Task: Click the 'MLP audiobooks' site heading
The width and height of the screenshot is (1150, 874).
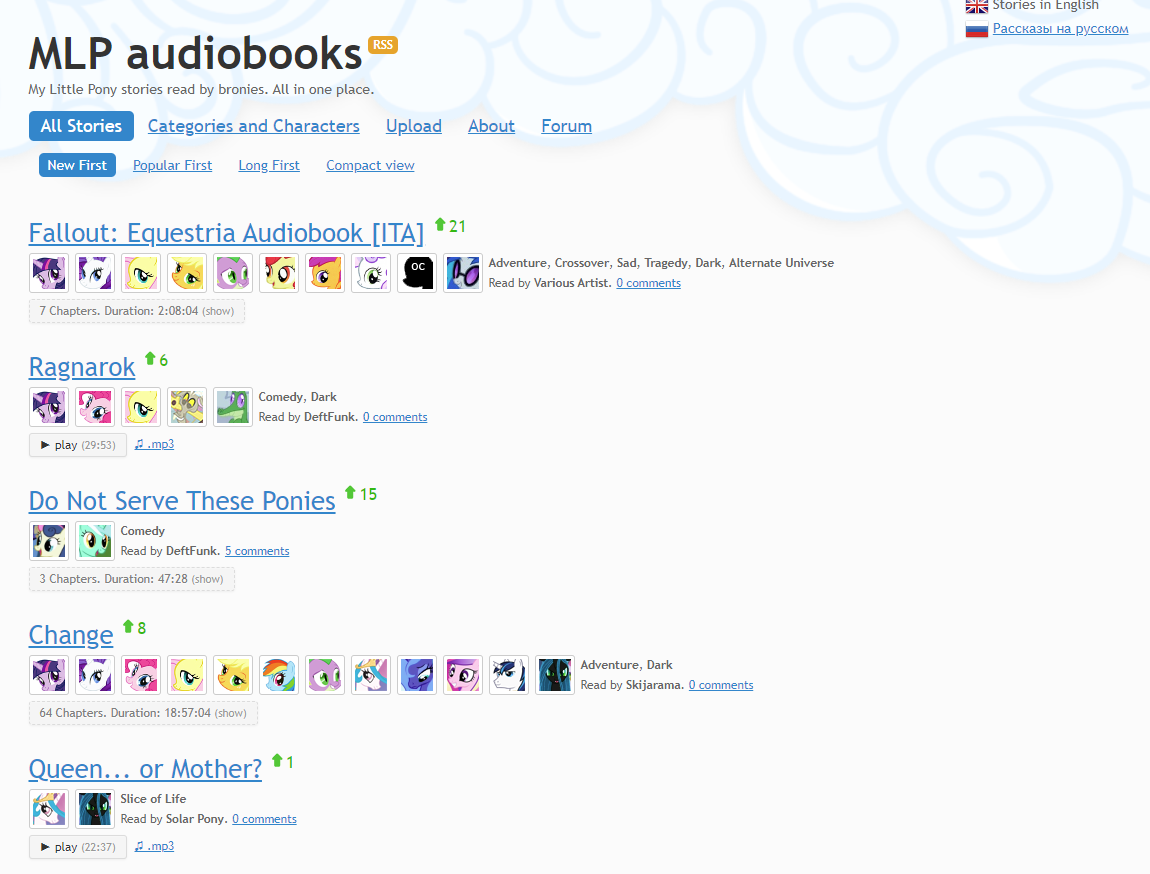Action: [195, 54]
